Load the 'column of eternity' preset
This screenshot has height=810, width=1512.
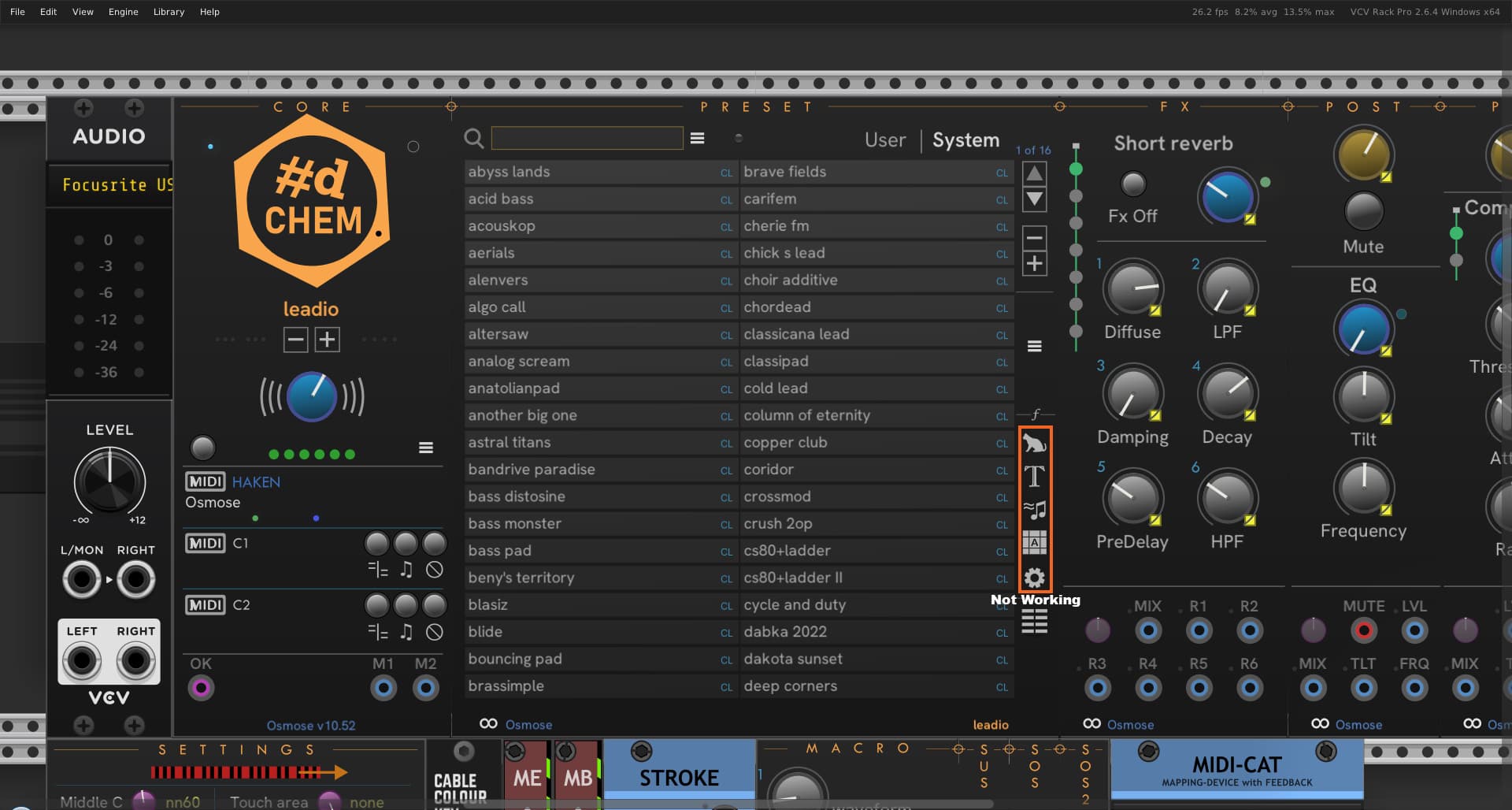pyautogui.click(x=806, y=415)
